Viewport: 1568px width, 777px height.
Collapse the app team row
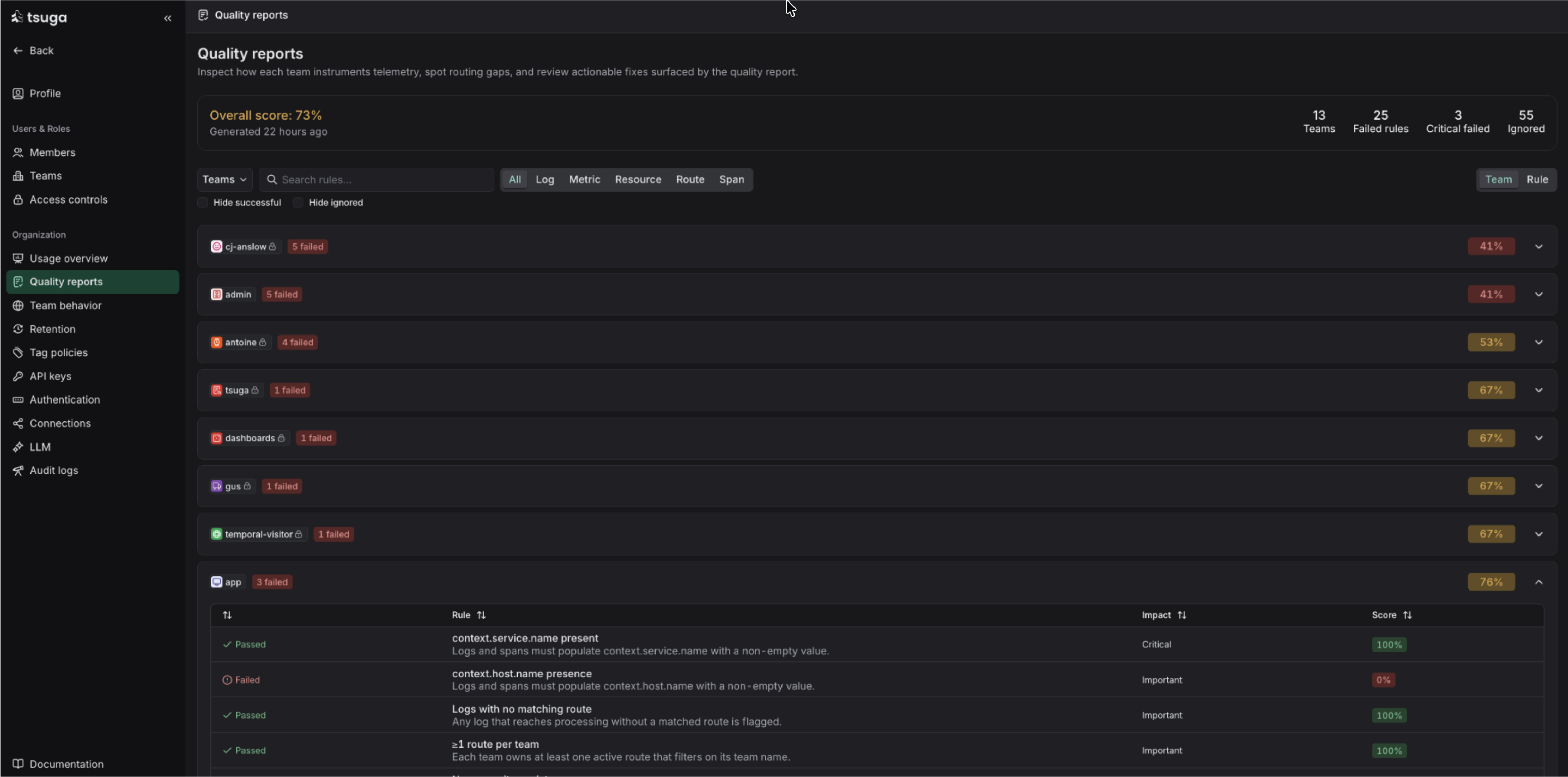coord(1538,582)
